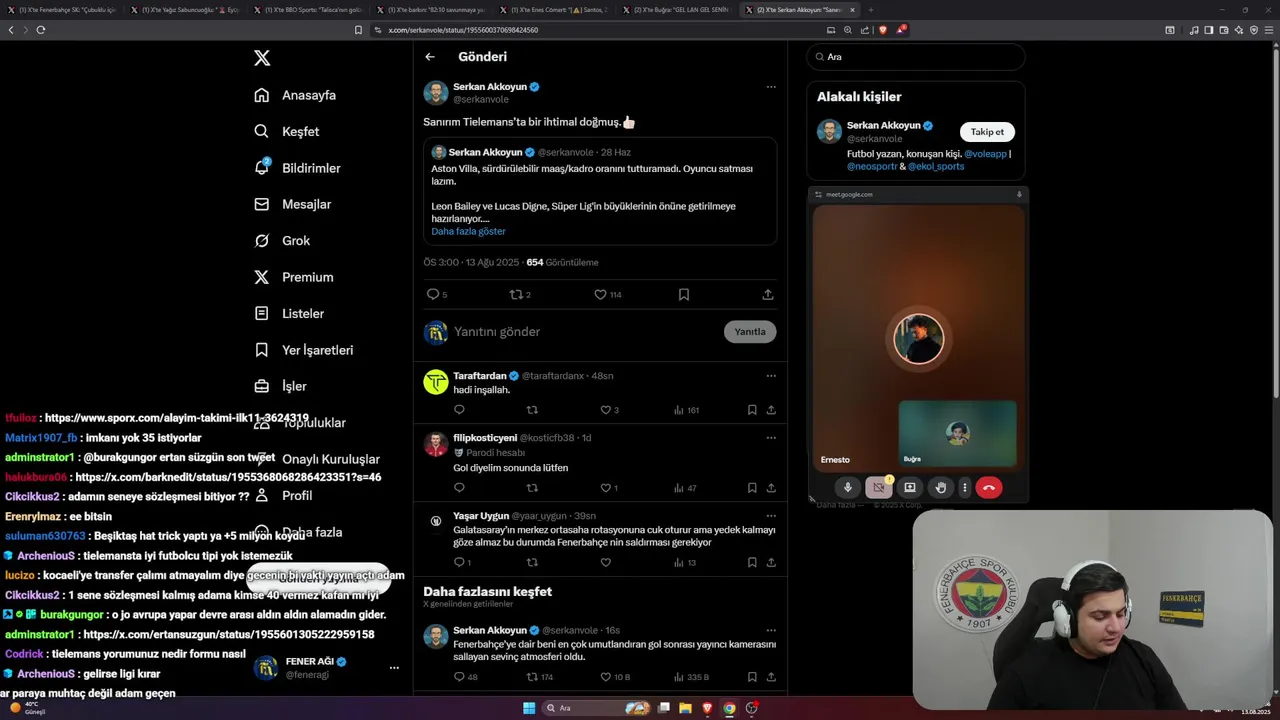The width and height of the screenshot is (1280, 720).
Task: Open Keşfet in the left navigation
Action: click(287, 131)
